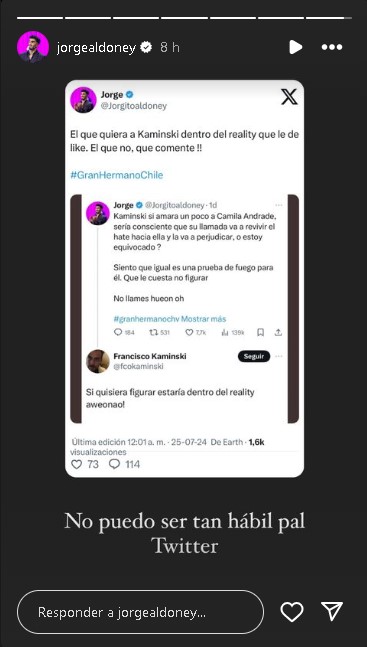Image resolution: width=367 pixels, height=647 pixels.
Task: Open the #GranHermanoChile hashtag
Action: [x=117, y=175]
